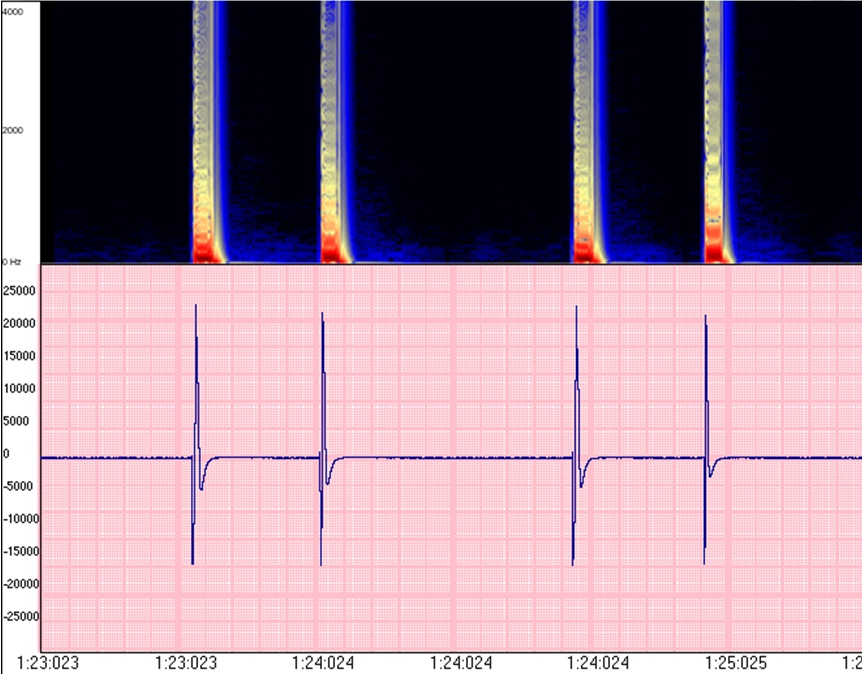Click the second pulse spike in the waveform
862x674 pixels.
pos(322,430)
